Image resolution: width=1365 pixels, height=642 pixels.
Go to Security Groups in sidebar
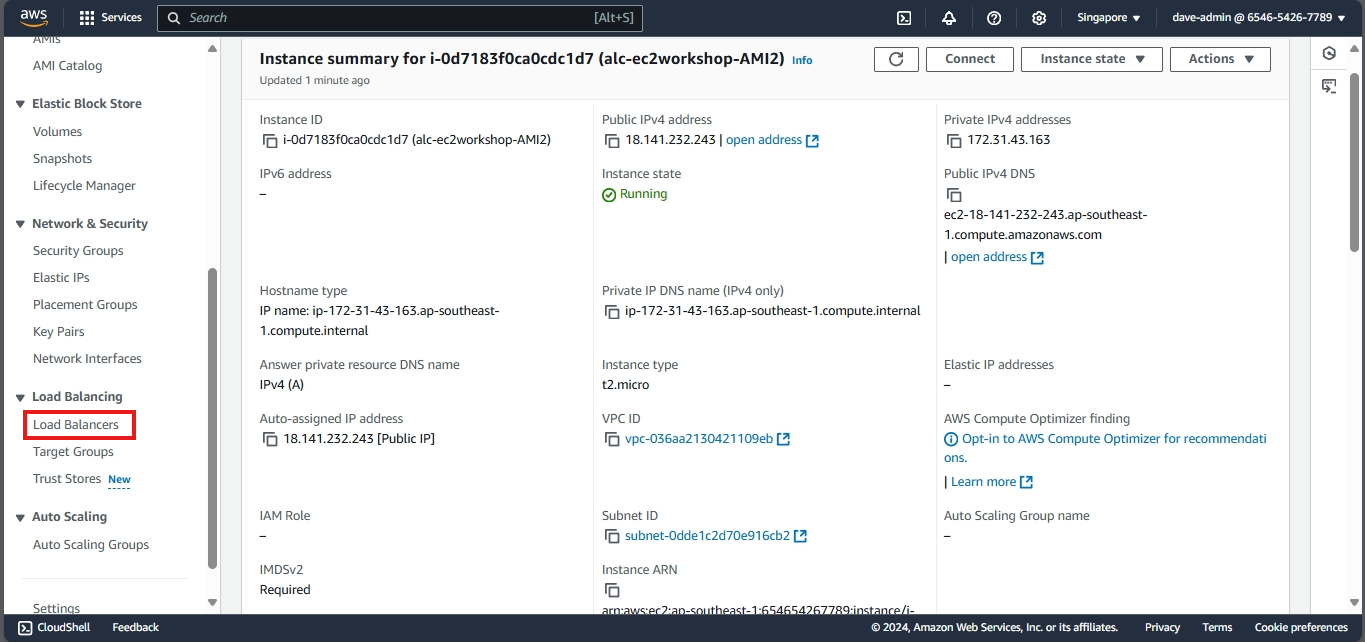[78, 251]
